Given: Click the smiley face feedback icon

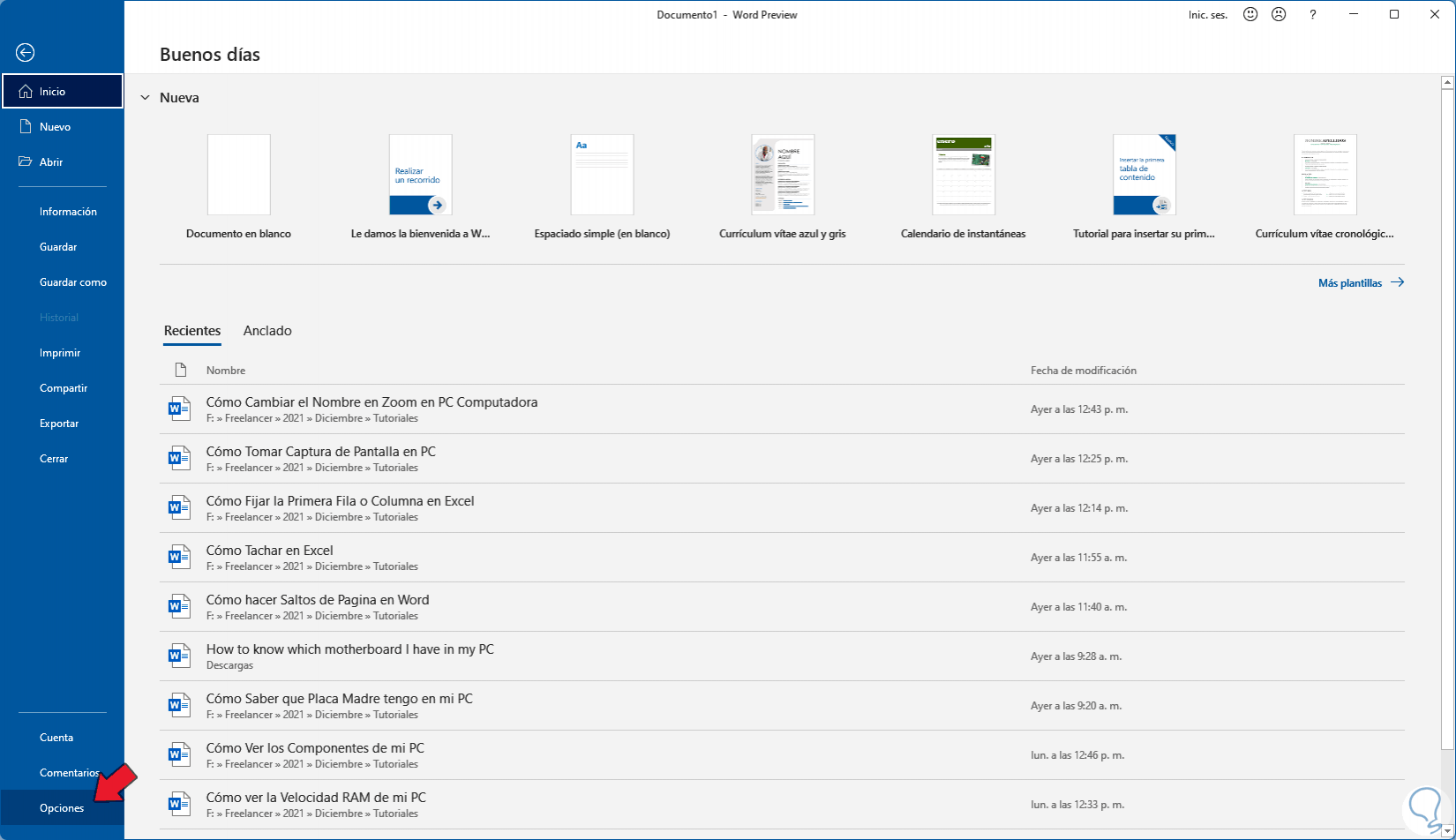Looking at the screenshot, I should [1250, 14].
